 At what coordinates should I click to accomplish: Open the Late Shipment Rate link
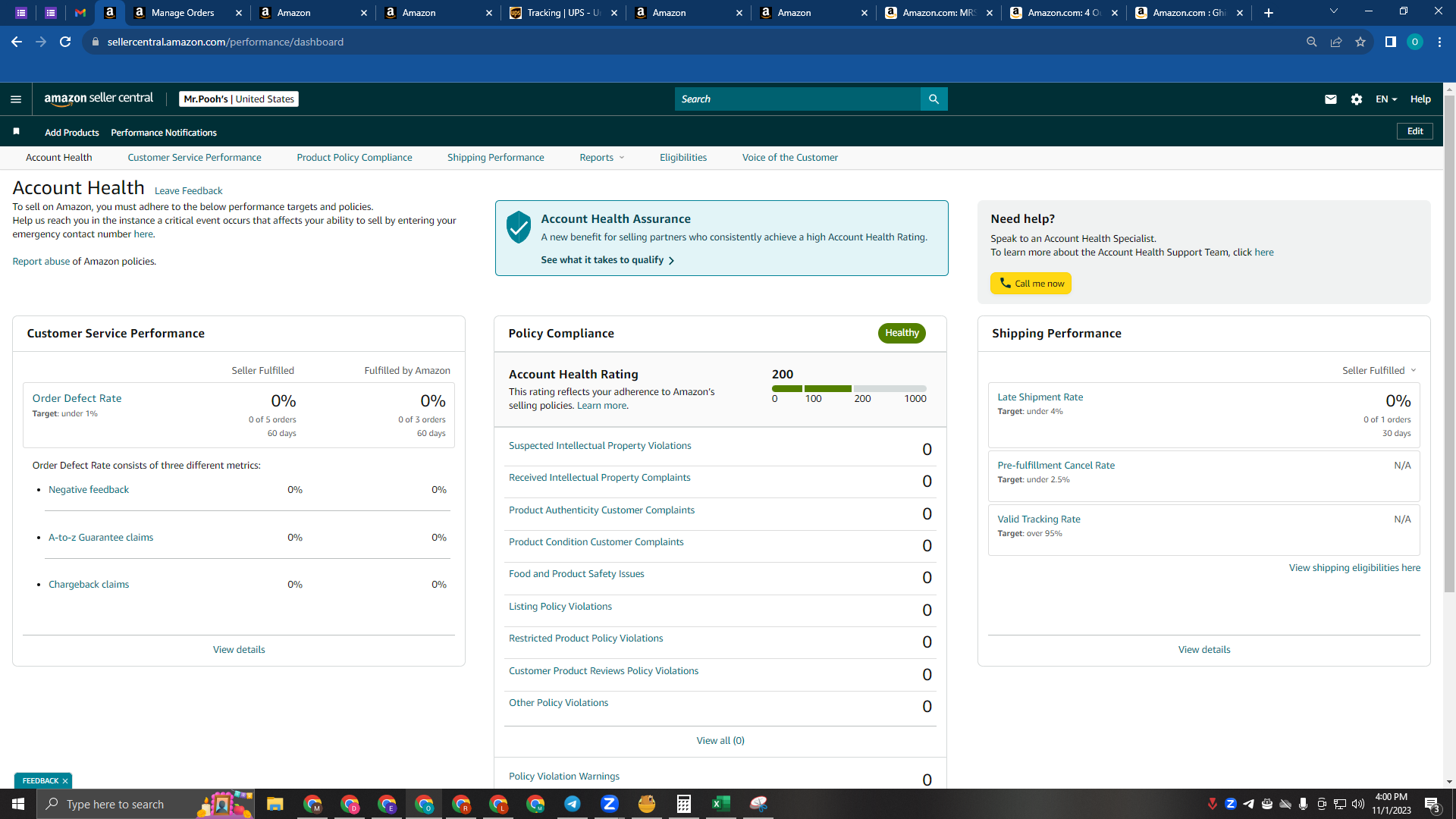click(1040, 397)
